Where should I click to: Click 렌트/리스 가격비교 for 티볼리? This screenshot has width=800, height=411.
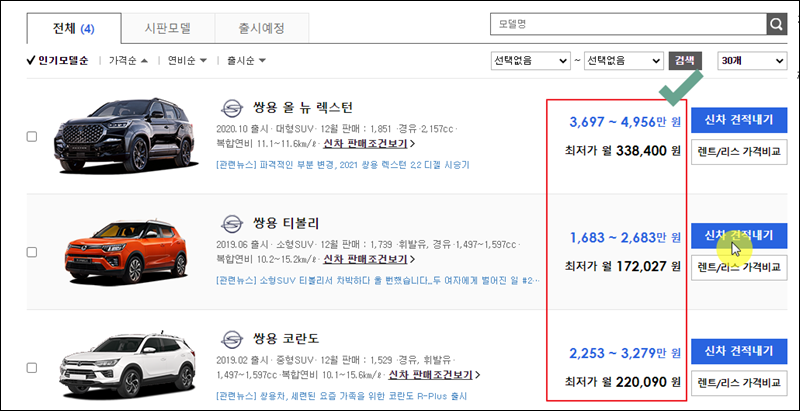click(x=739, y=267)
